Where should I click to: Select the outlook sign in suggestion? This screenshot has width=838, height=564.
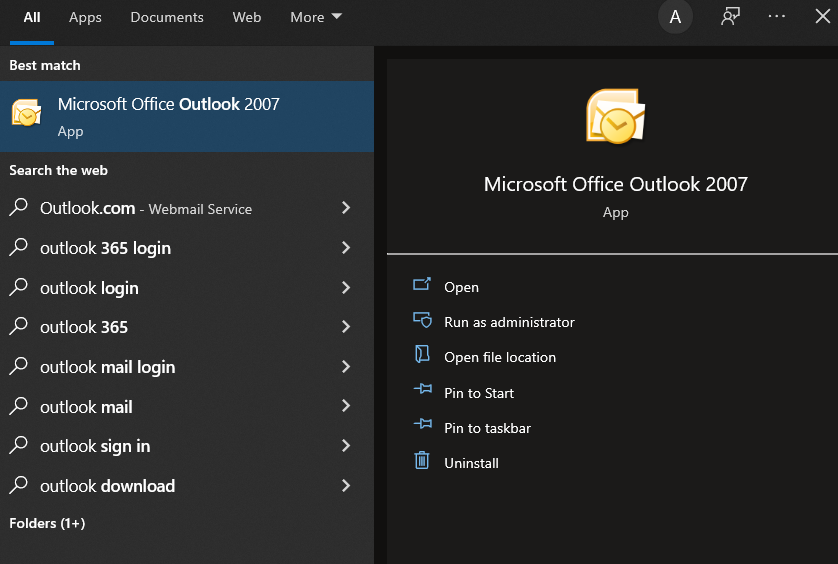[187, 446]
